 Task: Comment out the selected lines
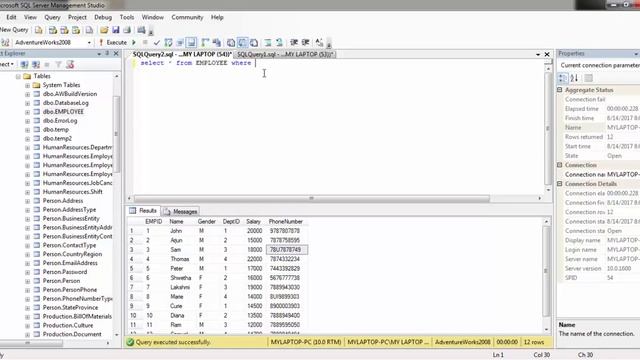[268, 42]
